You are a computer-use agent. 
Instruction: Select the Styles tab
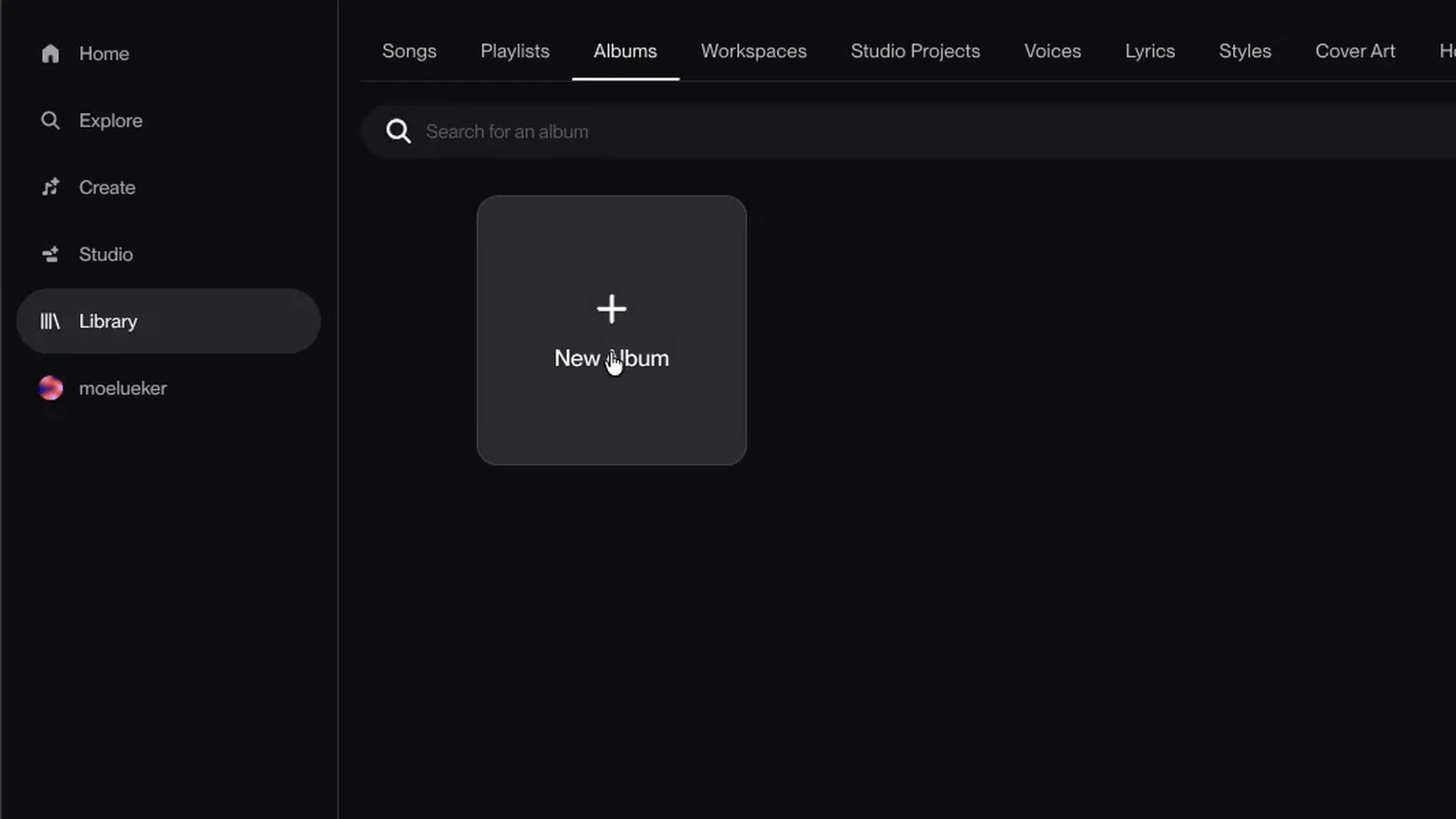point(1245,51)
